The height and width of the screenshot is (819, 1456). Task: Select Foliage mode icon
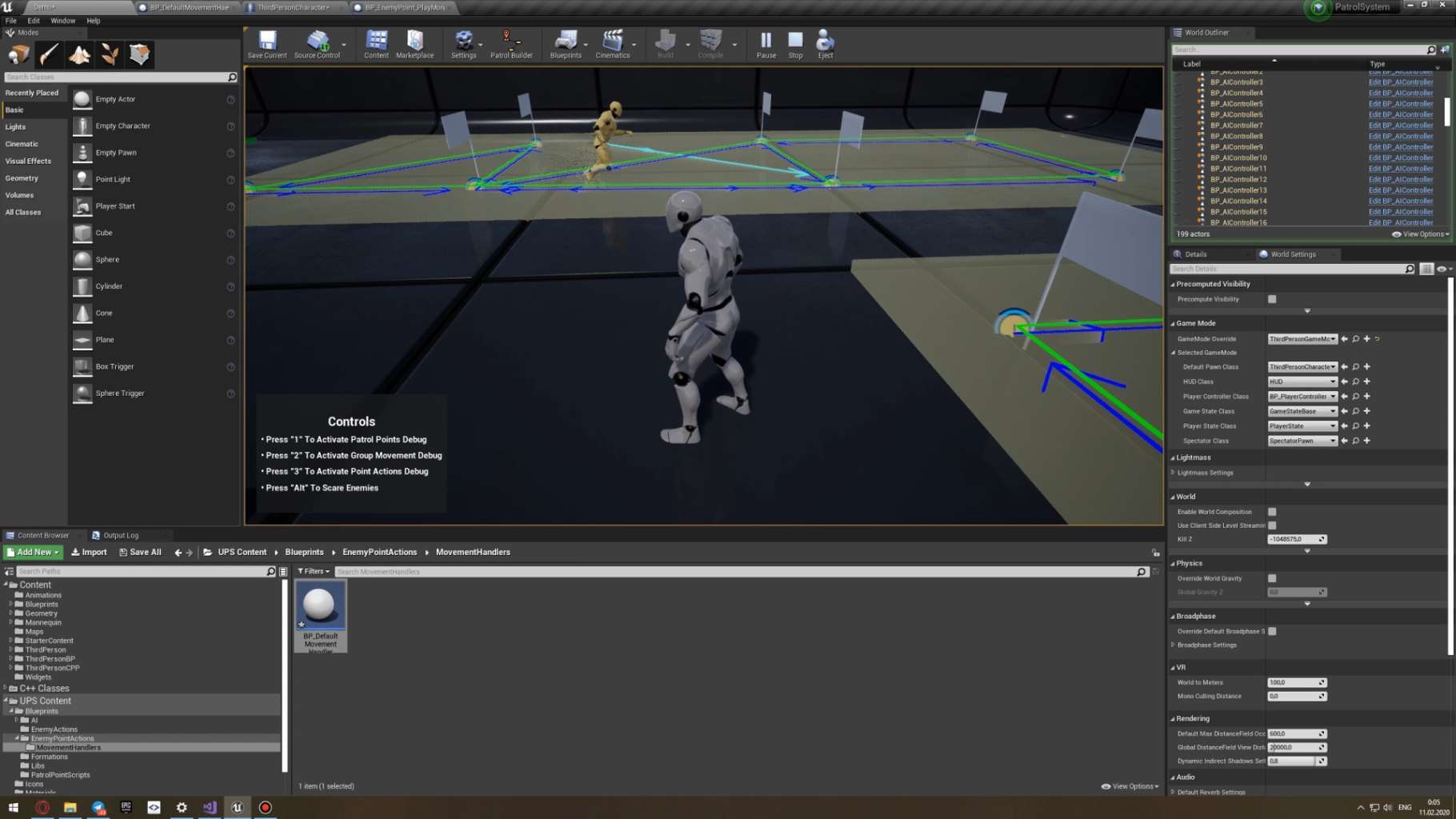tap(110, 54)
